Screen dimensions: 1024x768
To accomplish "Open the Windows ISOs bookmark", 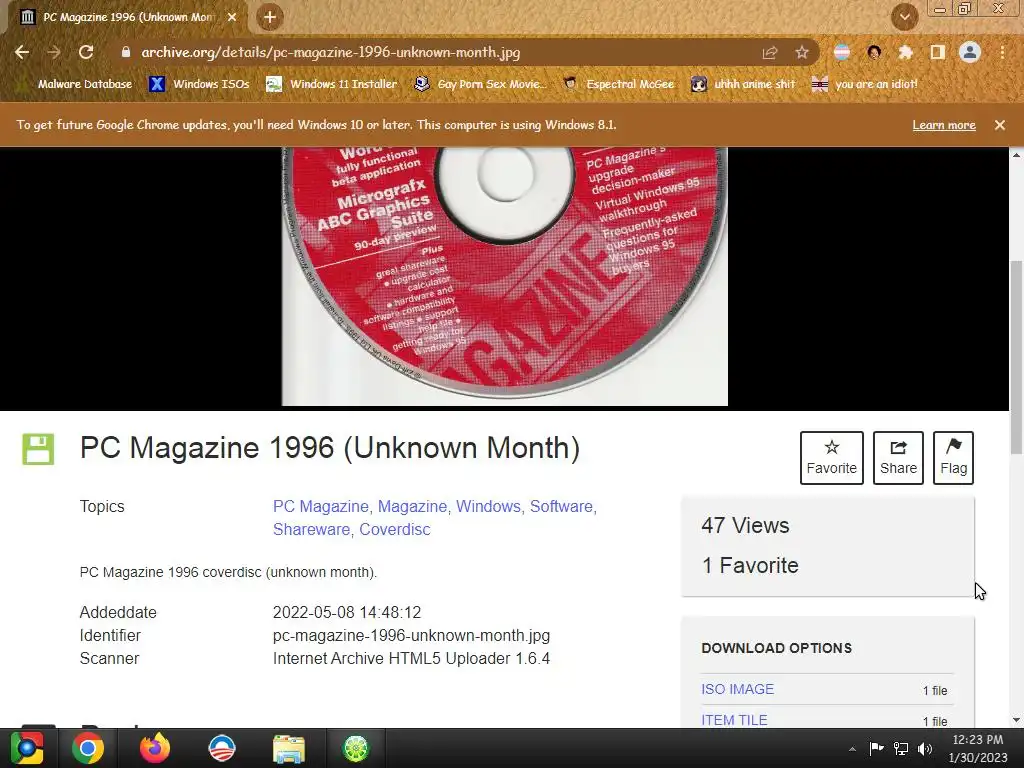I will coord(199,84).
